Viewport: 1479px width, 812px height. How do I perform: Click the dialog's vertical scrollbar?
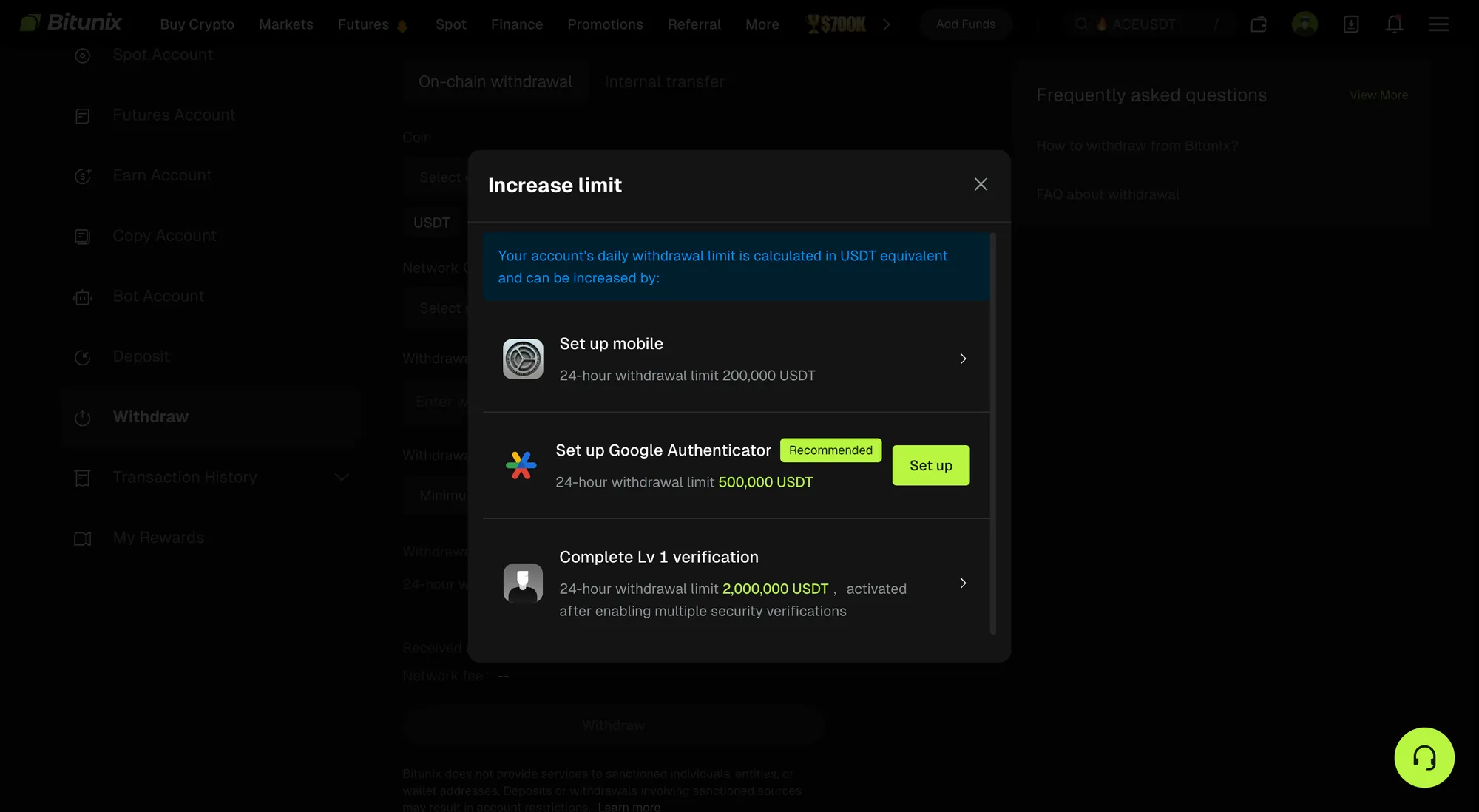click(x=993, y=433)
